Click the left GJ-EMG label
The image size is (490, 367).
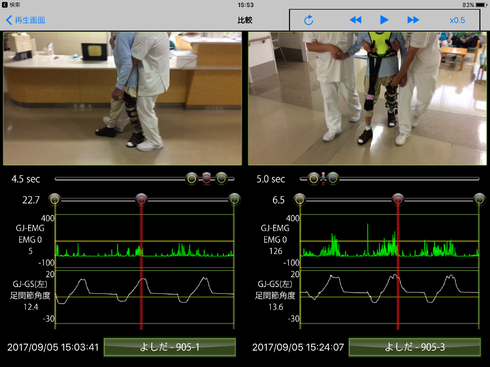(x=30, y=228)
